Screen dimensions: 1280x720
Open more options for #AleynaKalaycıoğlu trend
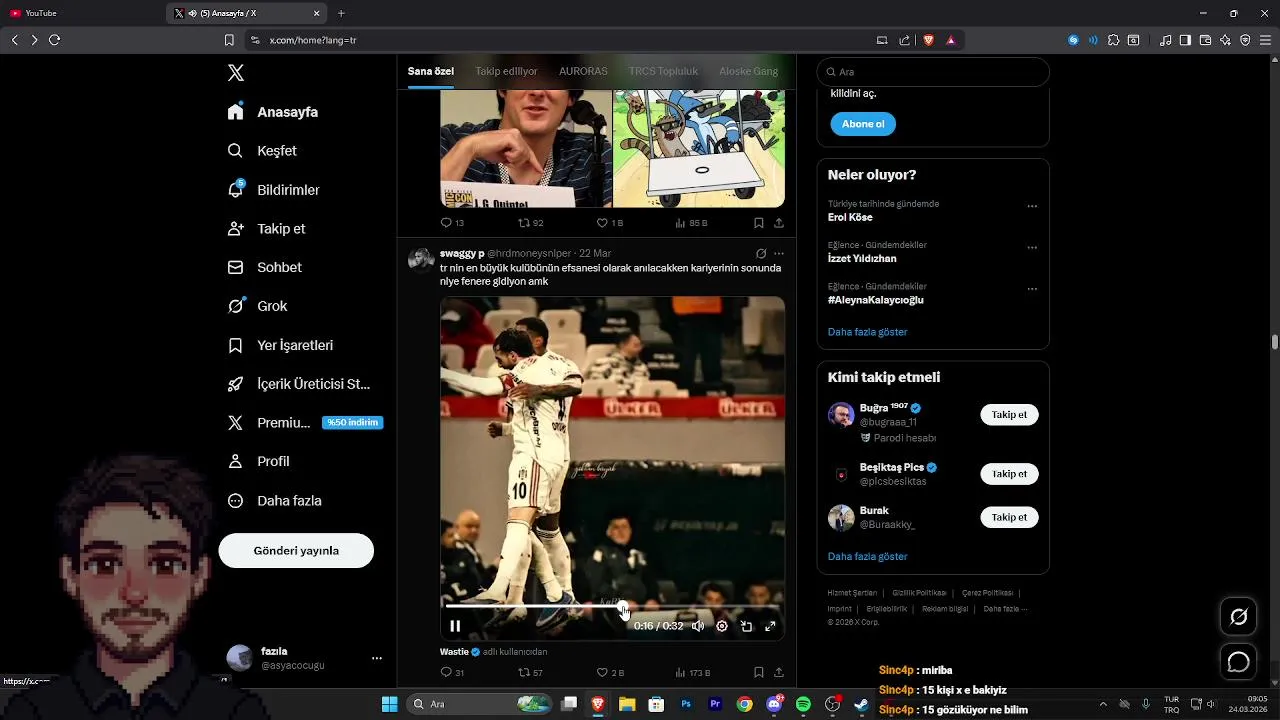pos(1032,290)
